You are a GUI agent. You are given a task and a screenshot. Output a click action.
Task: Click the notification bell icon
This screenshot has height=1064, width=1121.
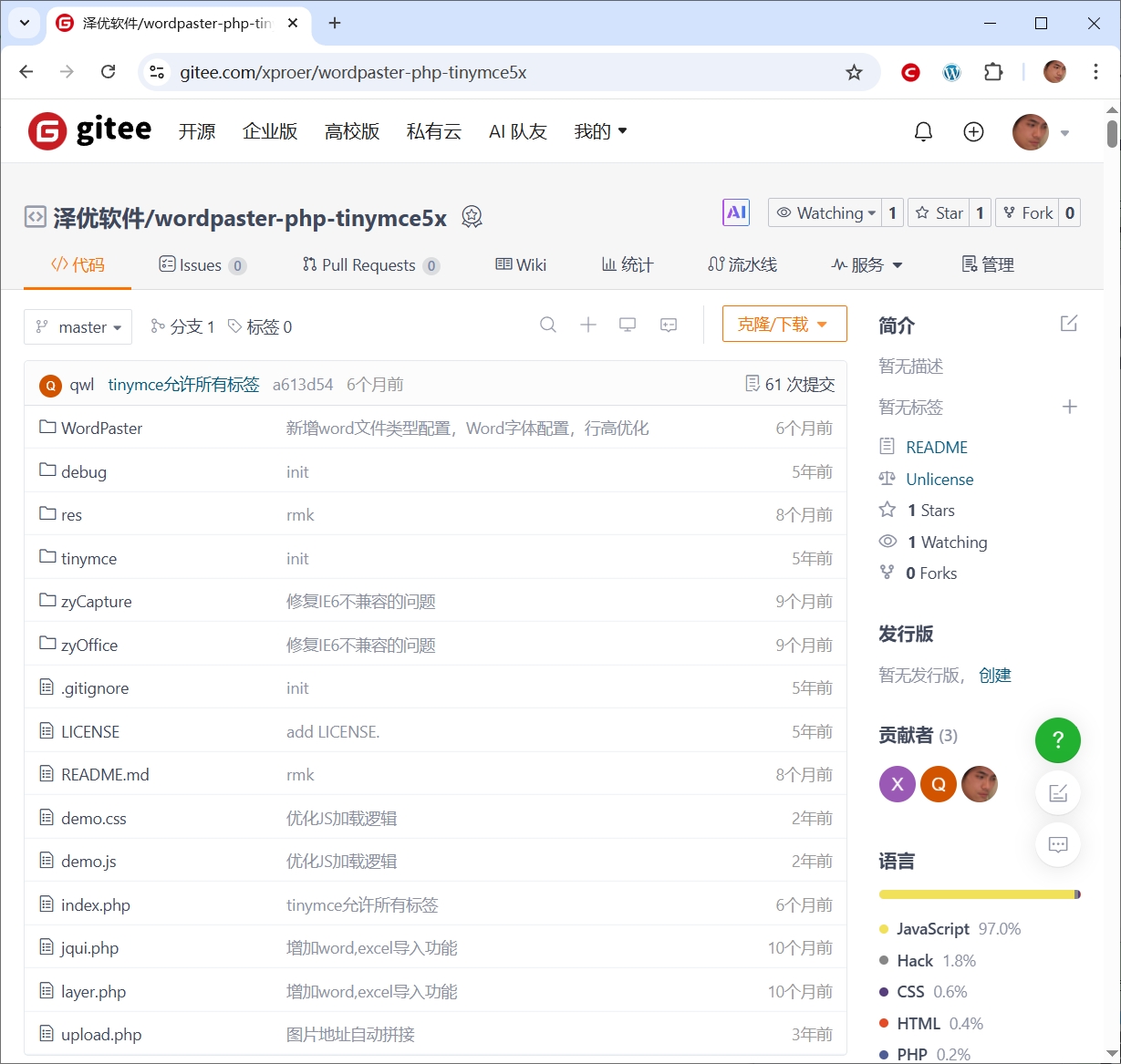923,132
